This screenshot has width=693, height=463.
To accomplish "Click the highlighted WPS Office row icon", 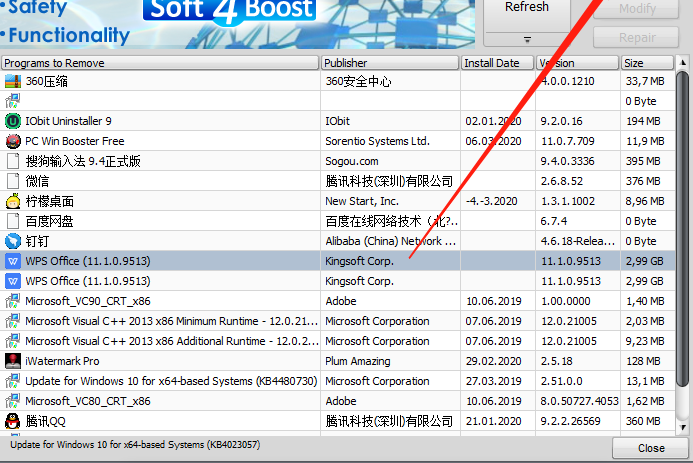I will (x=13, y=261).
